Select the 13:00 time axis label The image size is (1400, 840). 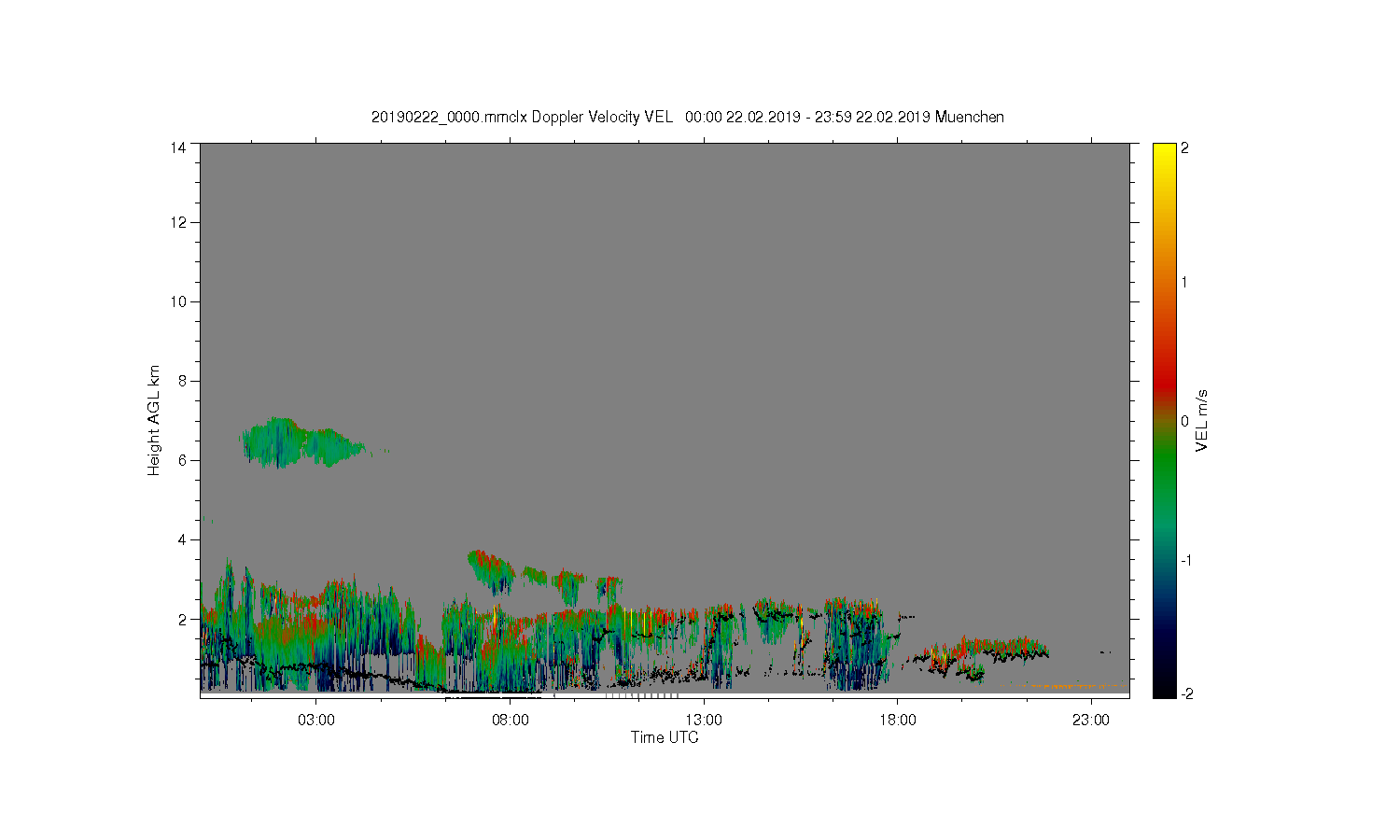(704, 721)
